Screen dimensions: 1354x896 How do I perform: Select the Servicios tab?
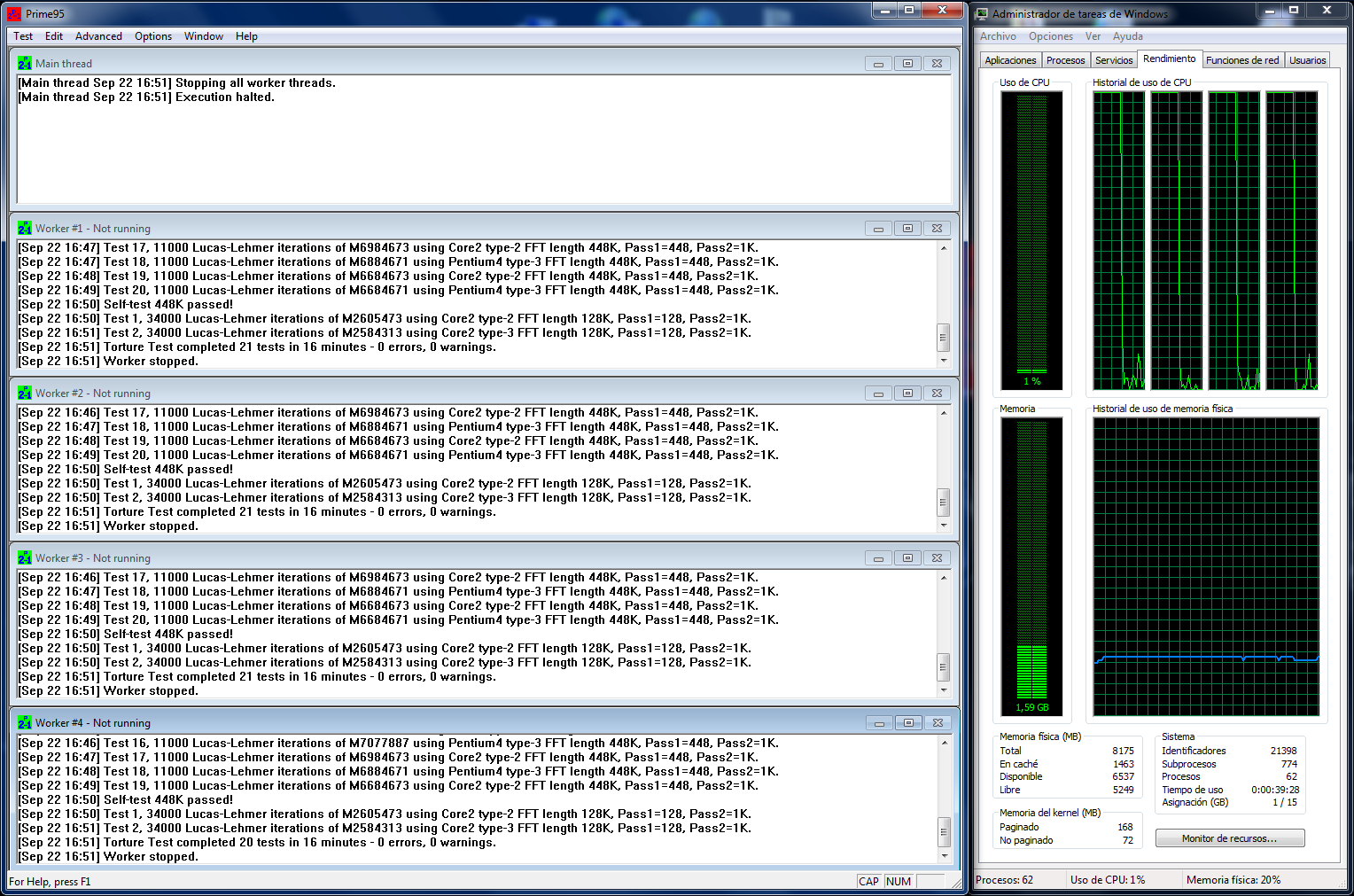click(x=1114, y=60)
